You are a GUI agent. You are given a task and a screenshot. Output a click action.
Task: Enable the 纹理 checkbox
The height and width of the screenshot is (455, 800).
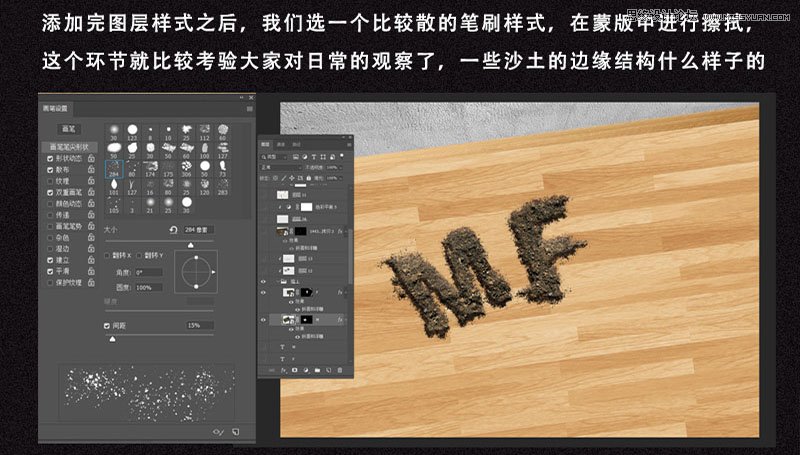(50, 181)
